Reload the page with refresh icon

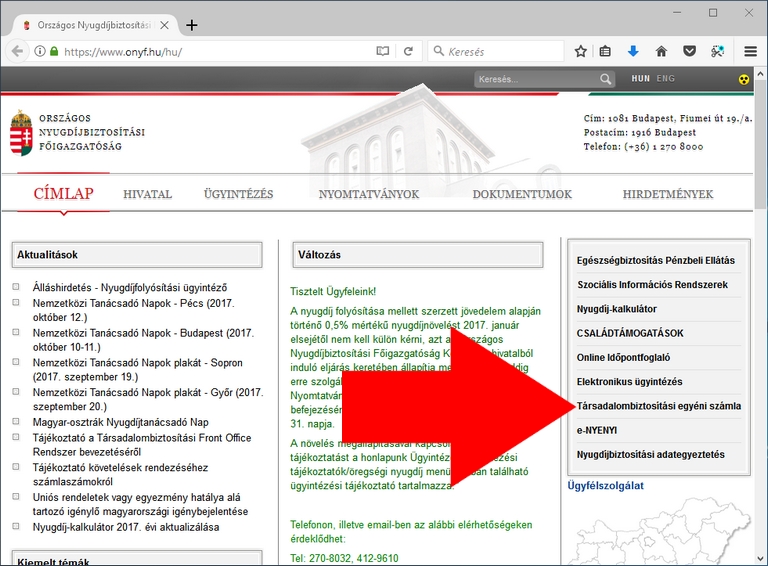pos(408,51)
